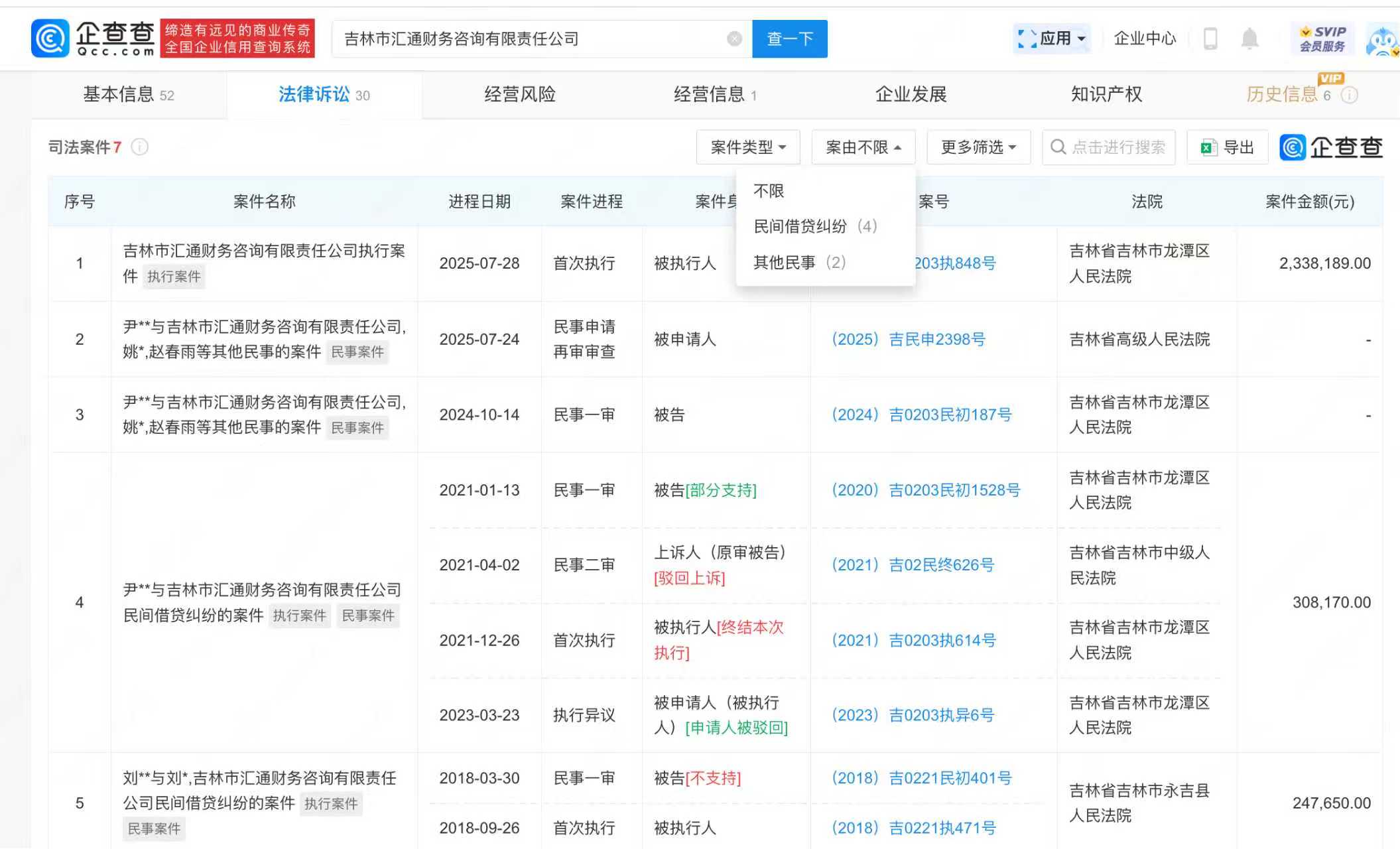Open notifications bell icon
1400x849 pixels.
1249,38
